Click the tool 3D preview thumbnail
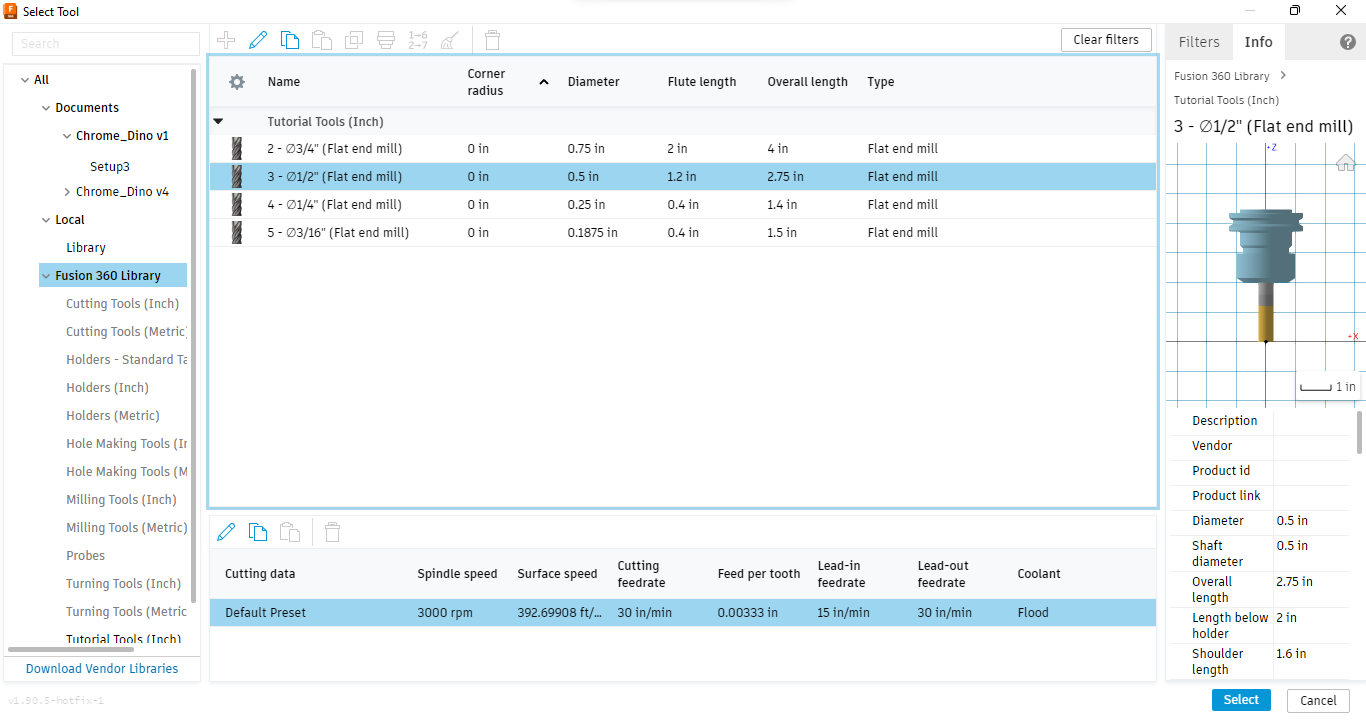1366x720 pixels. point(1265,274)
